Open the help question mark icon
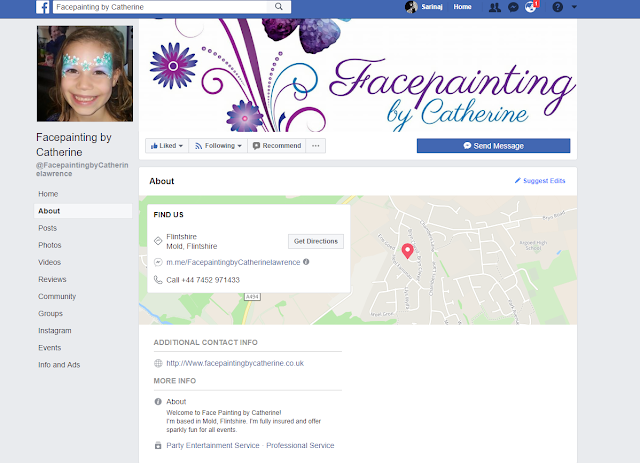This screenshot has width=640, height=463. click(558, 7)
